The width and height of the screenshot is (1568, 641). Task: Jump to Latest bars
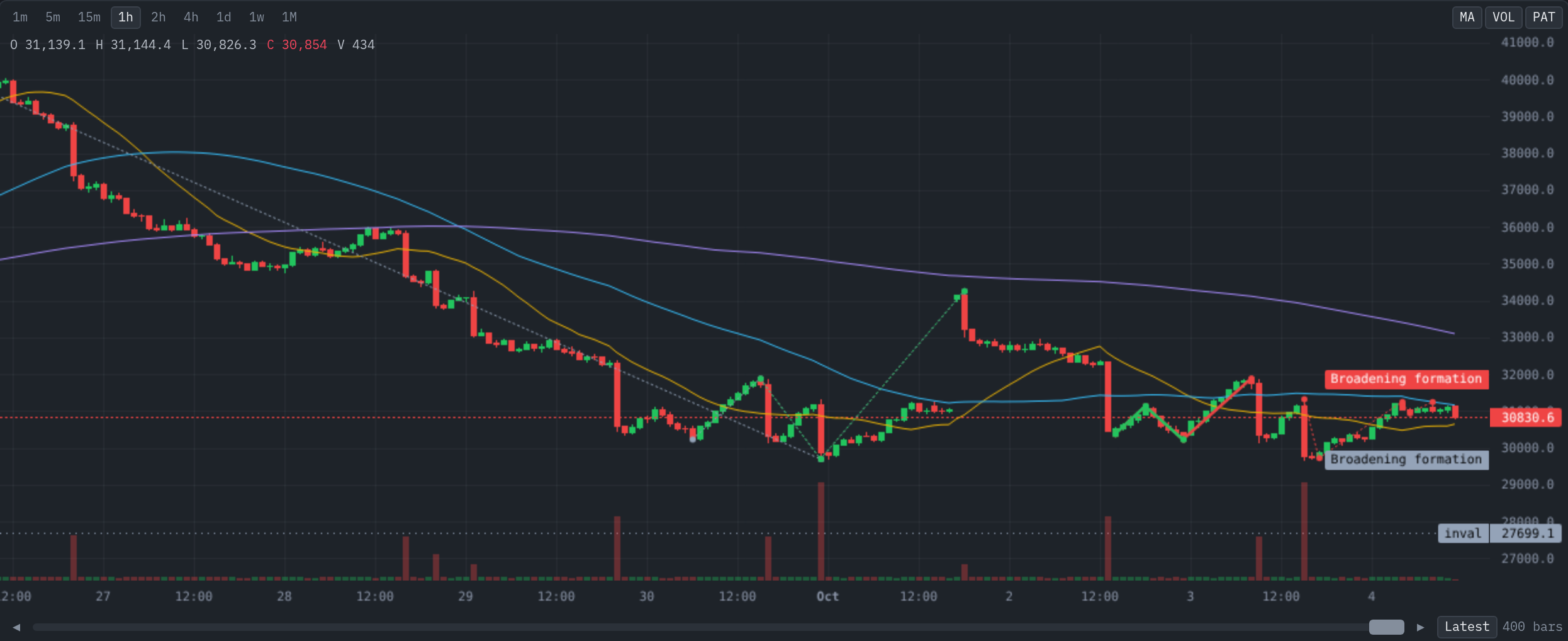click(1467, 627)
